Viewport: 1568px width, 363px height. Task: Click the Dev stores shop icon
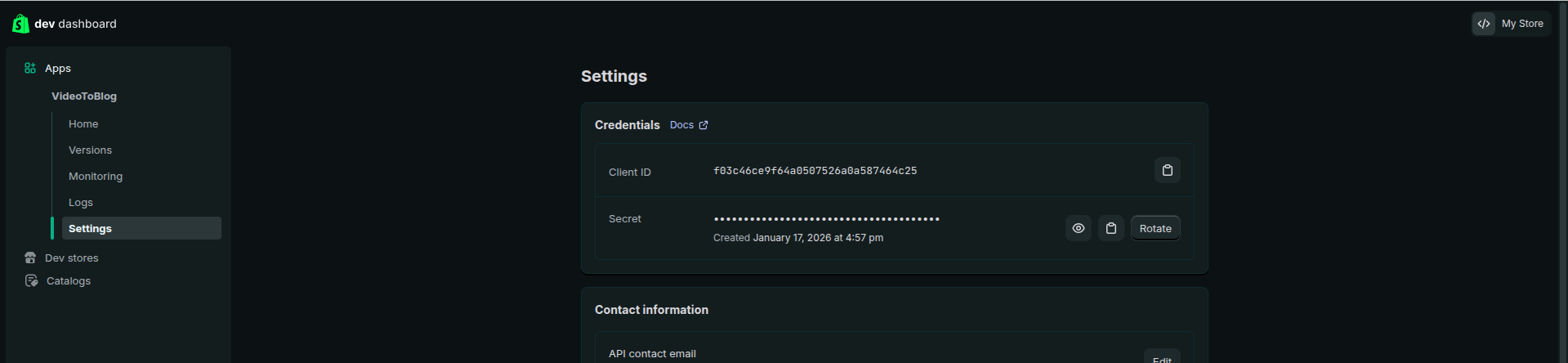click(x=30, y=258)
